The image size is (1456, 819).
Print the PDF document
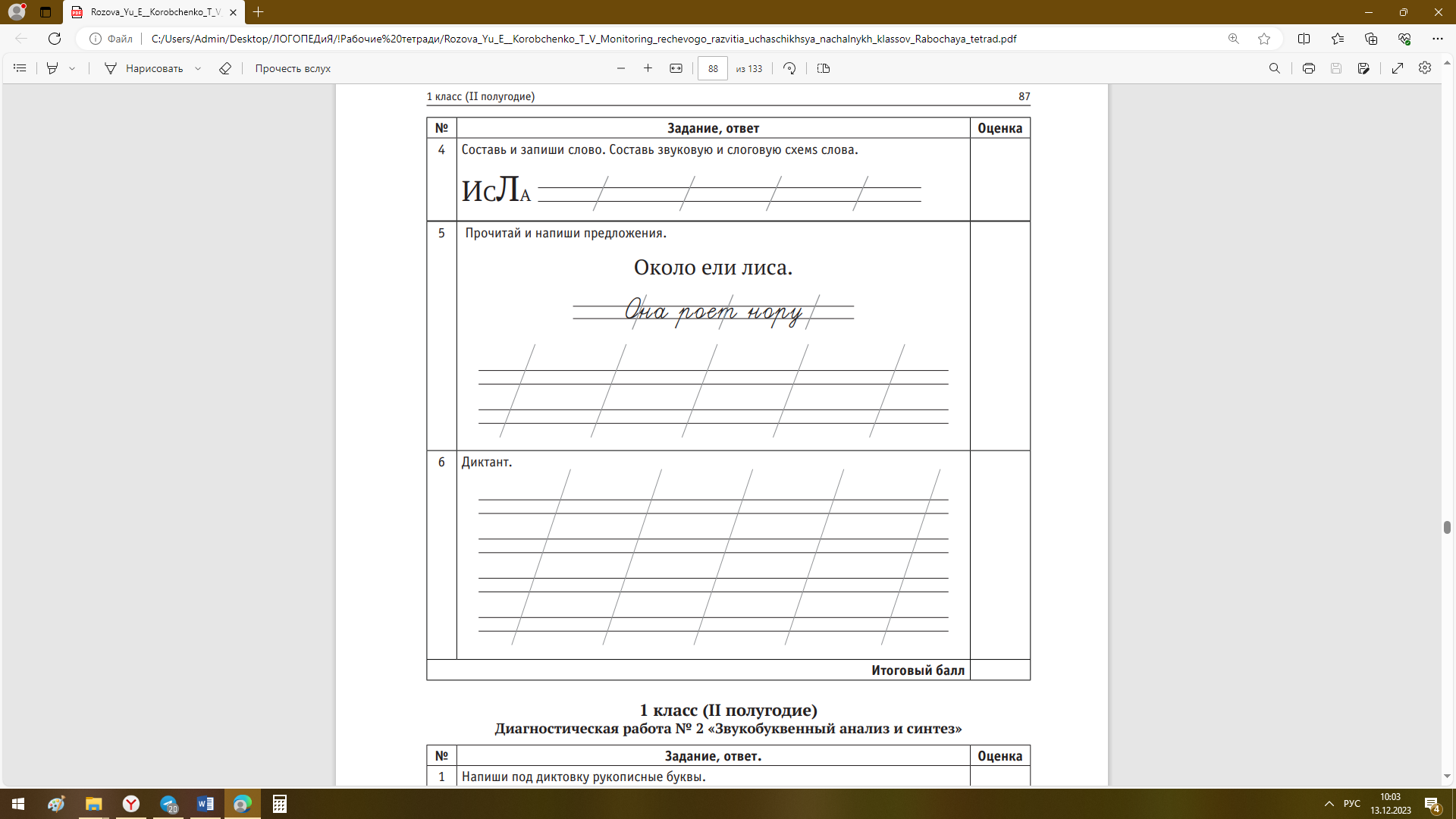tap(1308, 68)
